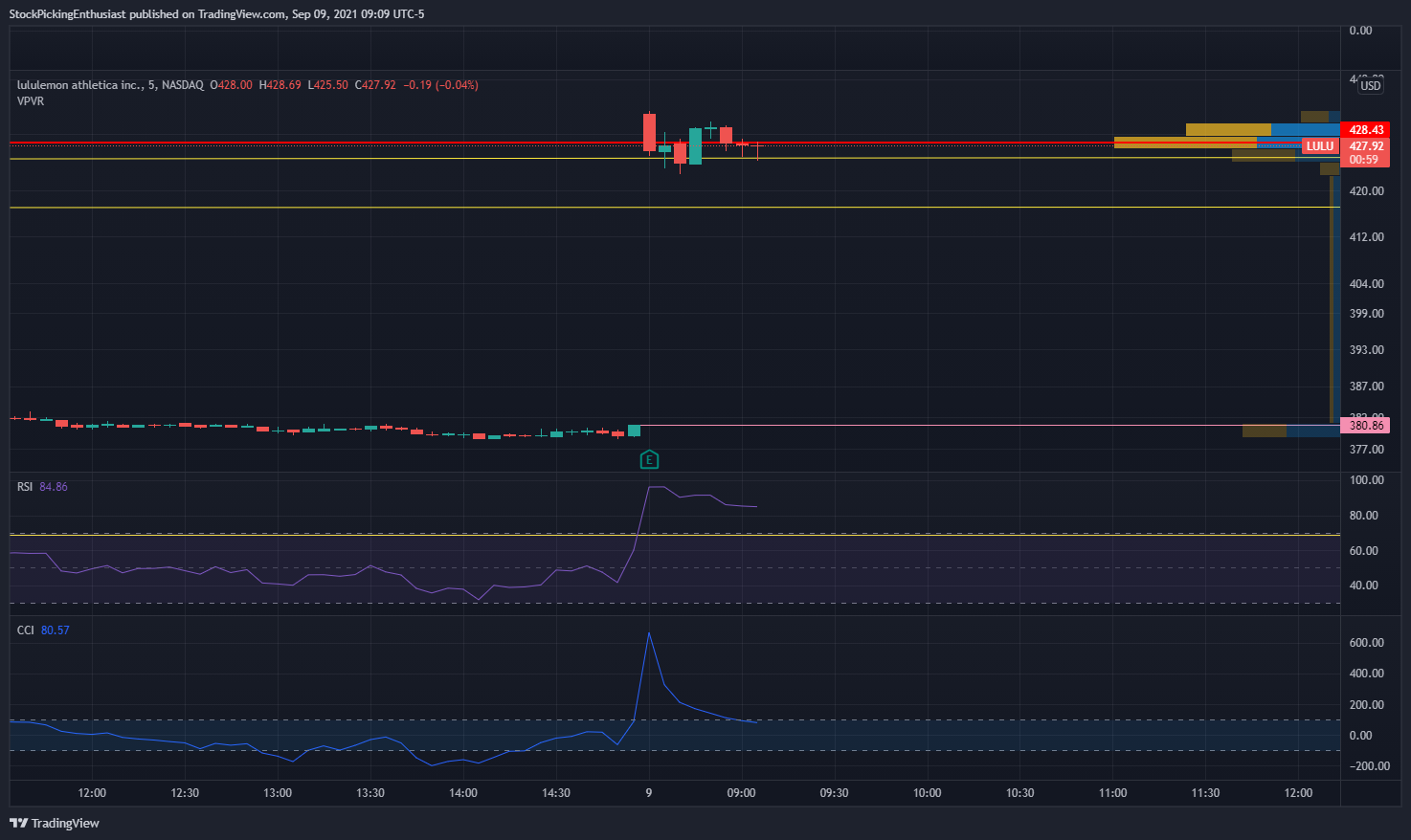Click the 09:00 time axis label
The image size is (1411, 840).
(x=742, y=793)
